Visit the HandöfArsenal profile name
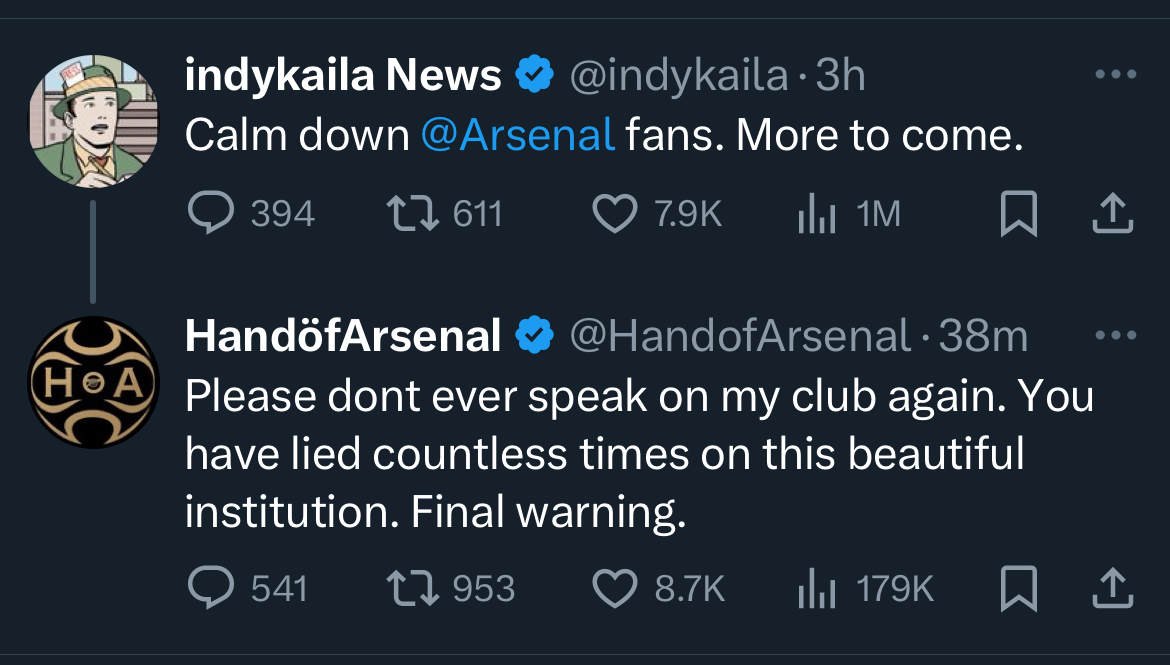 pyautogui.click(x=343, y=338)
